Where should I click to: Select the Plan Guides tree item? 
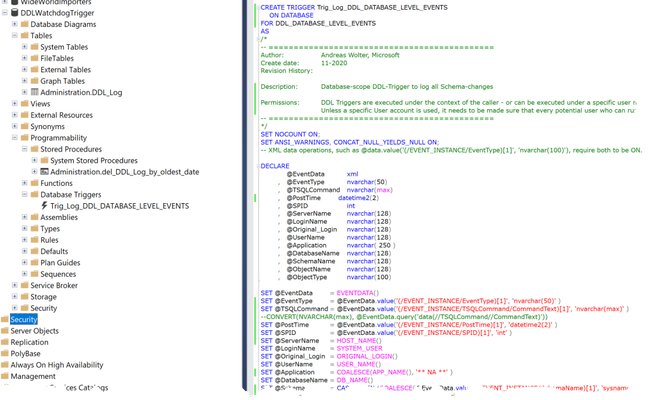pyautogui.click(x=60, y=263)
